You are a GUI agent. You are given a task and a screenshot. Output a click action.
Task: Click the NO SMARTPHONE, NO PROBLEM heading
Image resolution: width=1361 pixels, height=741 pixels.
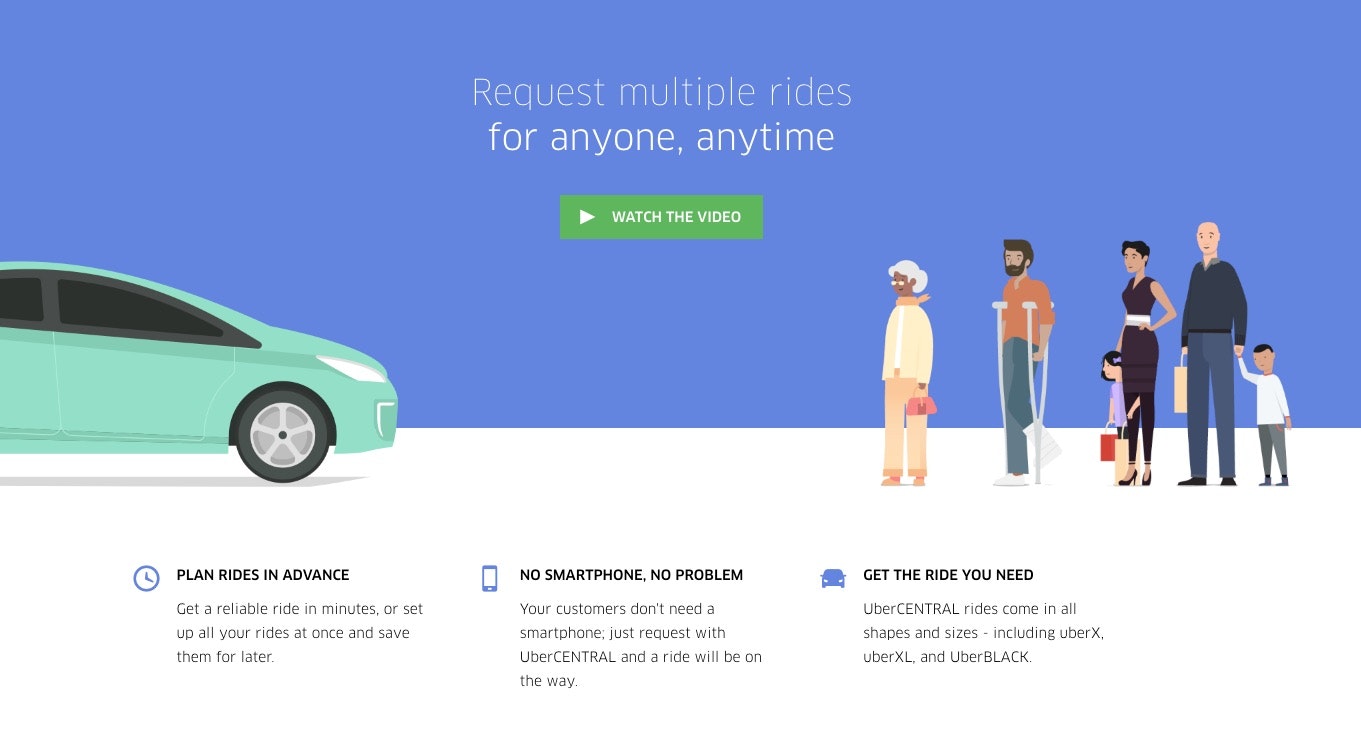pos(631,575)
